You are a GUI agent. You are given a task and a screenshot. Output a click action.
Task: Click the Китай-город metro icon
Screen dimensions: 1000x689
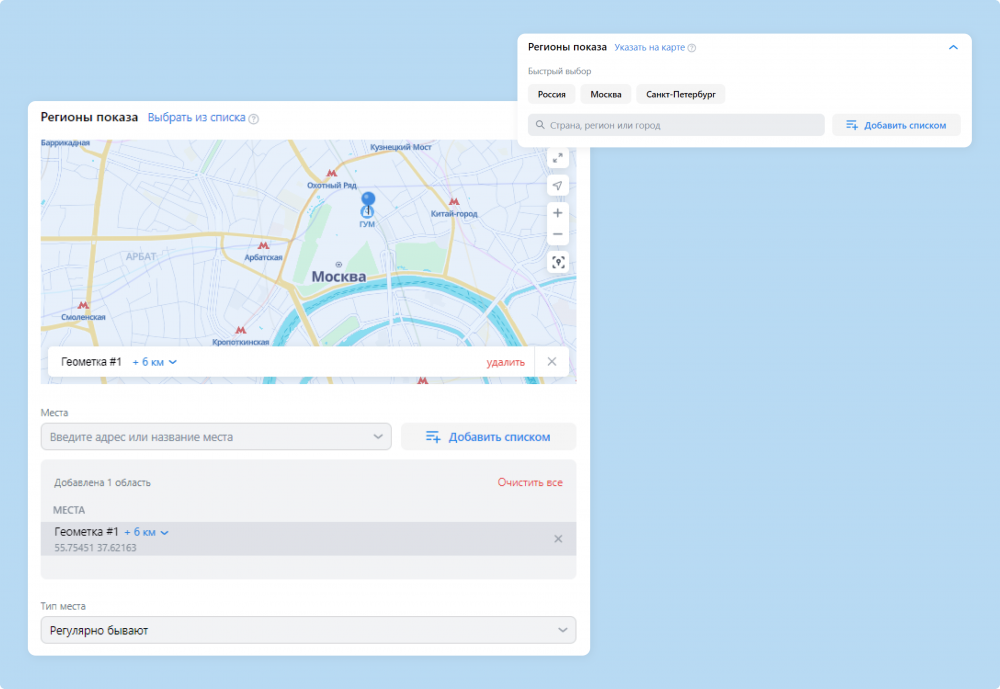tap(454, 202)
